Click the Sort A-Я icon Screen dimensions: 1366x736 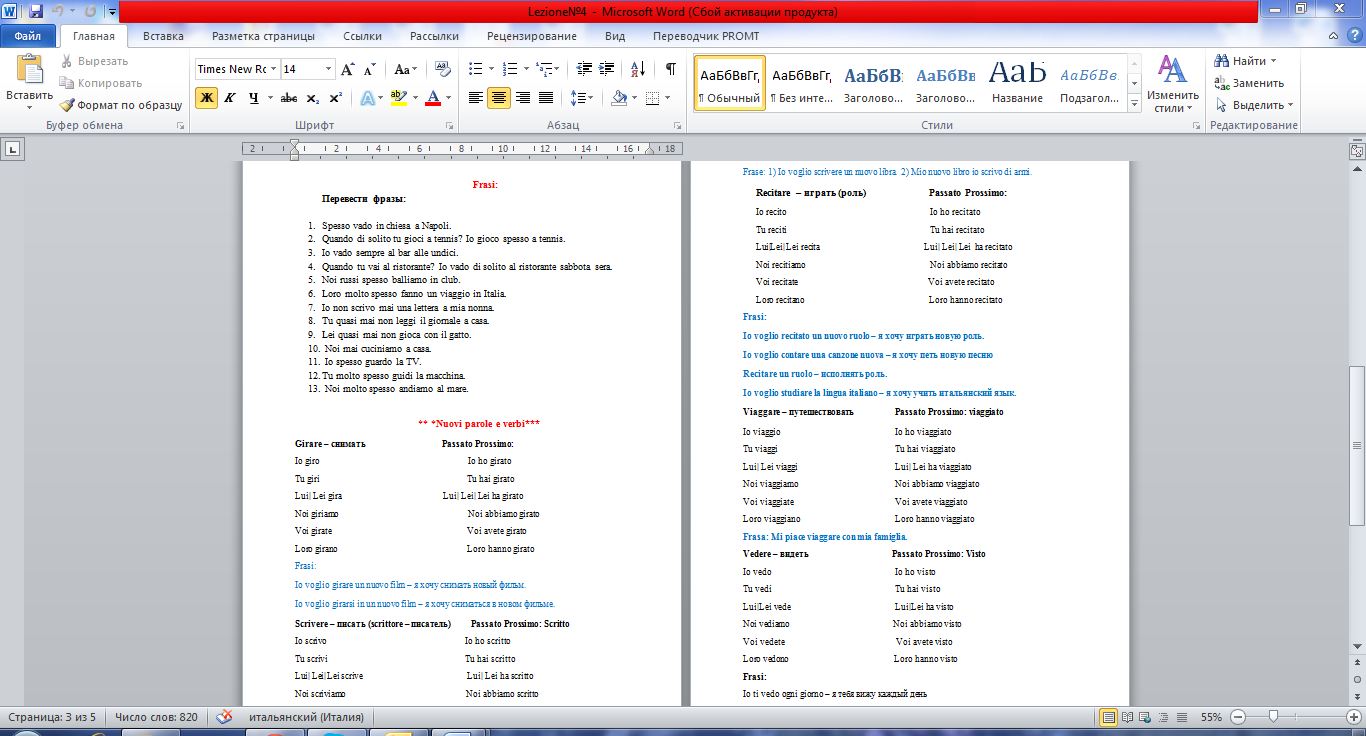(639, 69)
